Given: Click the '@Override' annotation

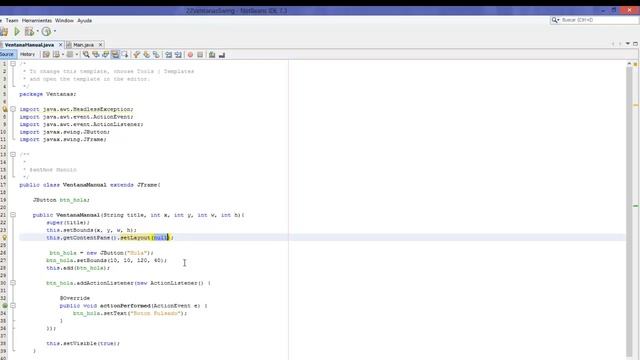Looking at the screenshot, I should pyautogui.click(x=75, y=298).
